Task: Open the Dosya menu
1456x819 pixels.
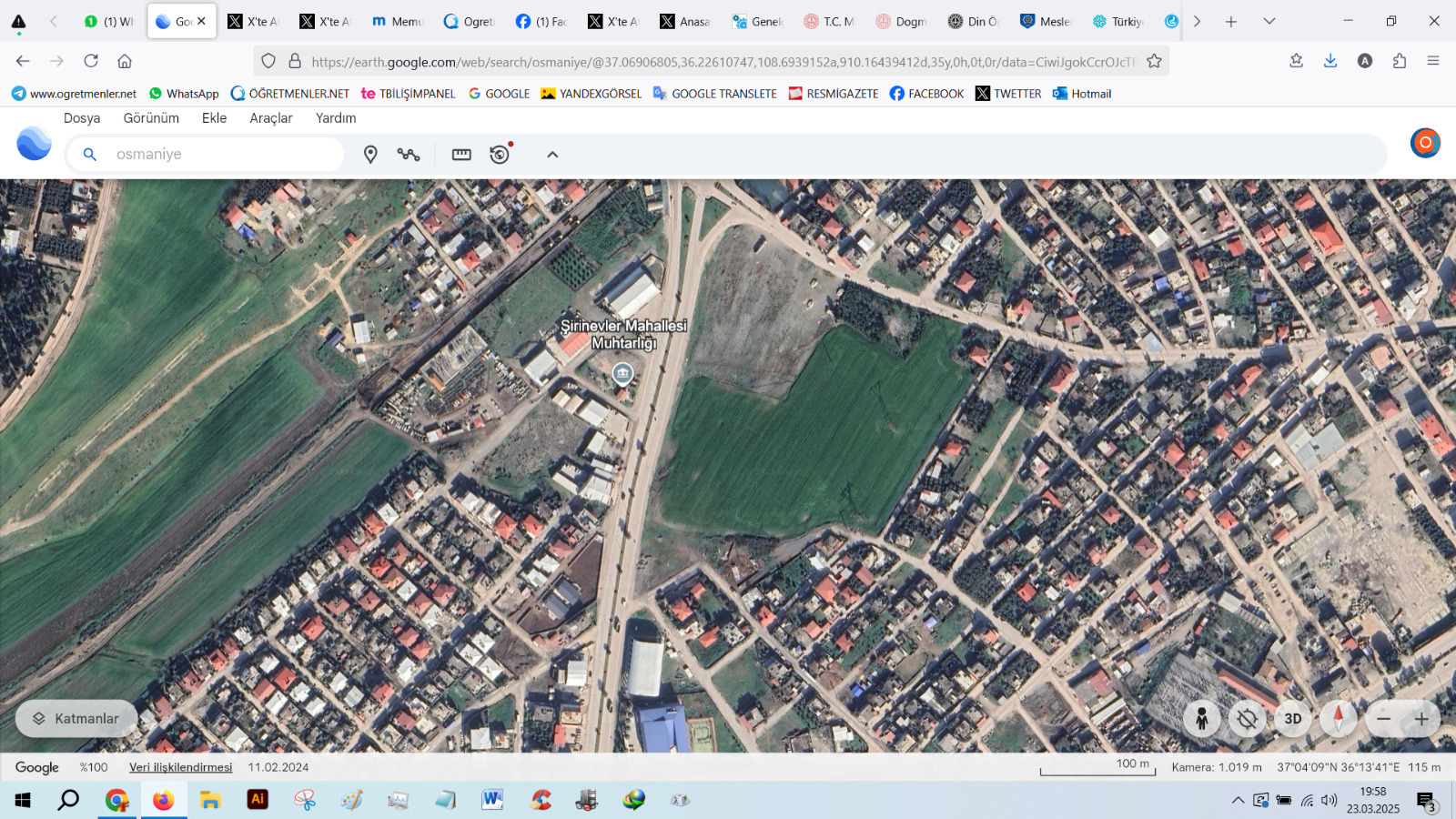Action: [82, 118]
